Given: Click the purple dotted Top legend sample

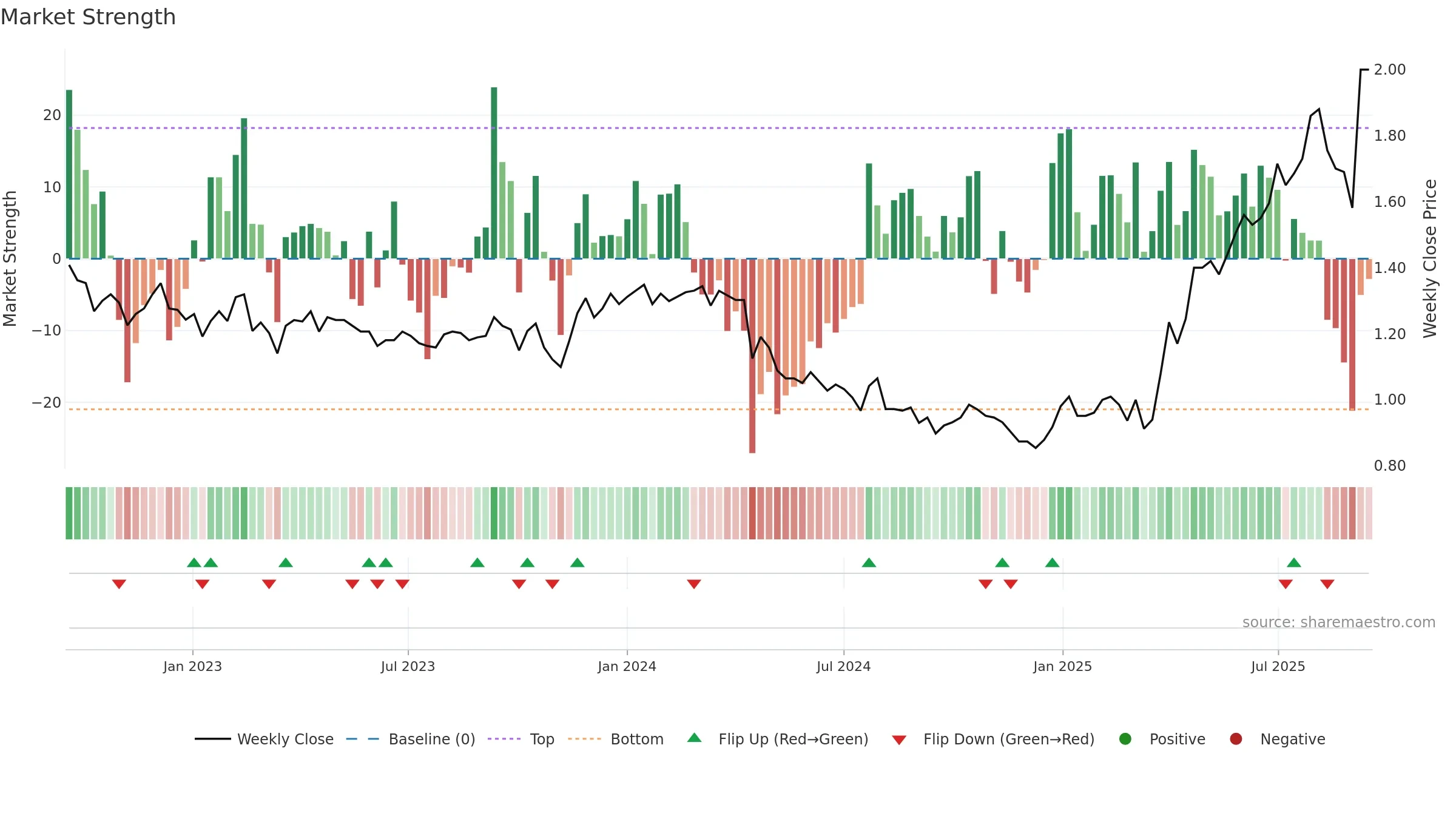Looking at the screenshot, I should pos(504,739).
